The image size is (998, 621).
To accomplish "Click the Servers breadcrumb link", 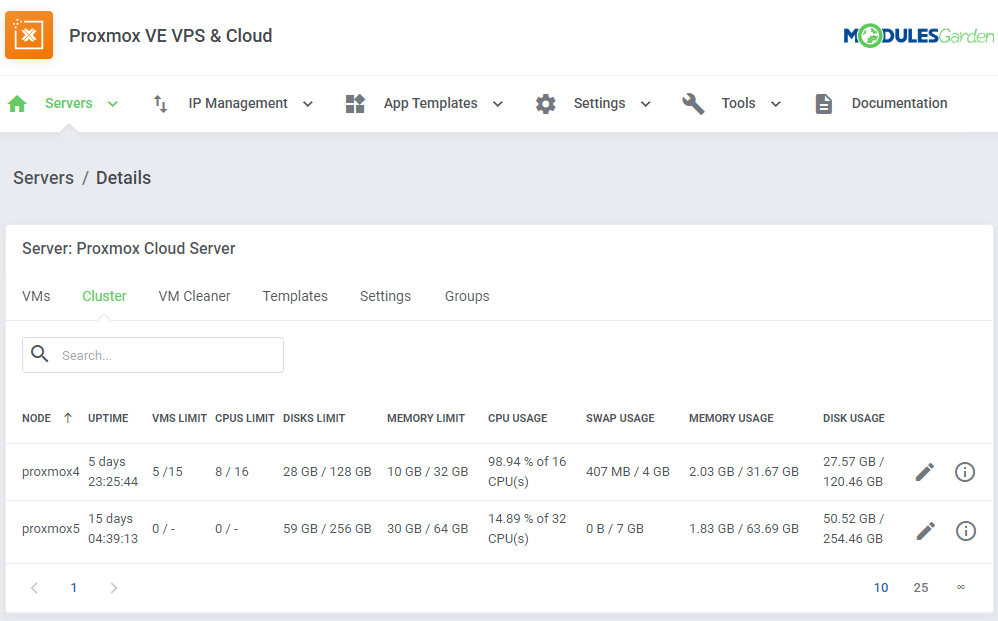I will tap(43, 178).
